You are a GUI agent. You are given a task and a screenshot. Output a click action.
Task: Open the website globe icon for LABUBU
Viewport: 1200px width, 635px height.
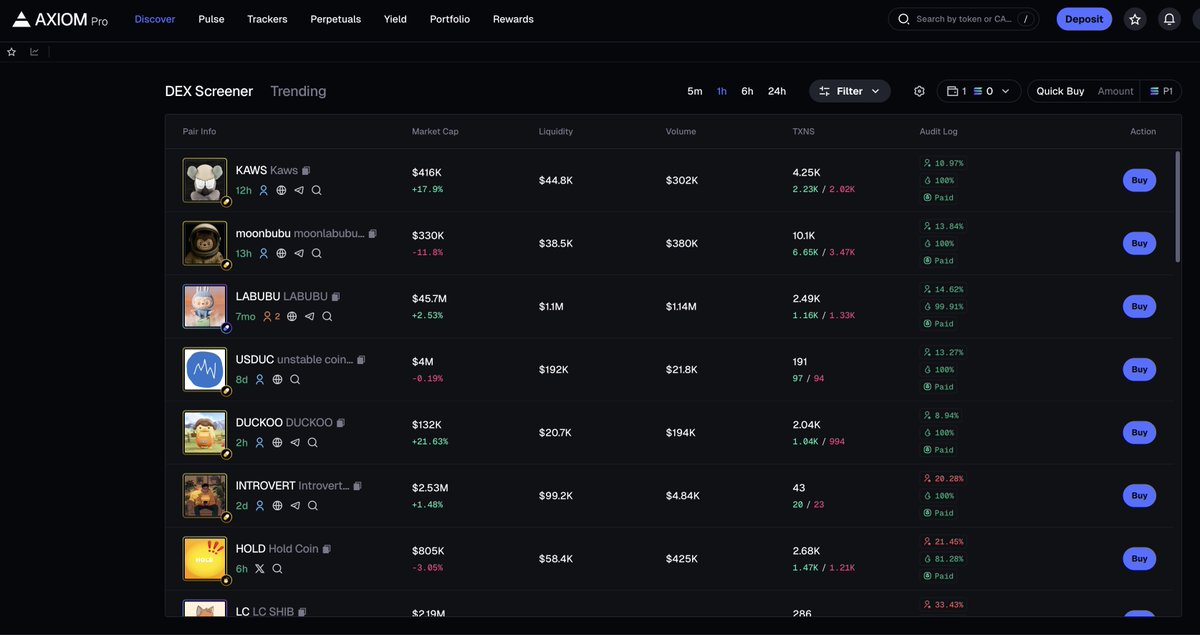(292, 316)
